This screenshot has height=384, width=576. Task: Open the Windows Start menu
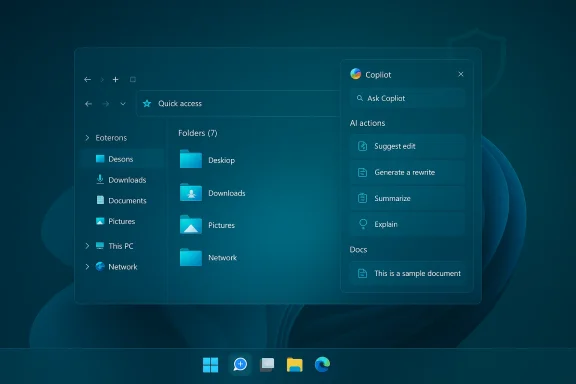(210, 365)
